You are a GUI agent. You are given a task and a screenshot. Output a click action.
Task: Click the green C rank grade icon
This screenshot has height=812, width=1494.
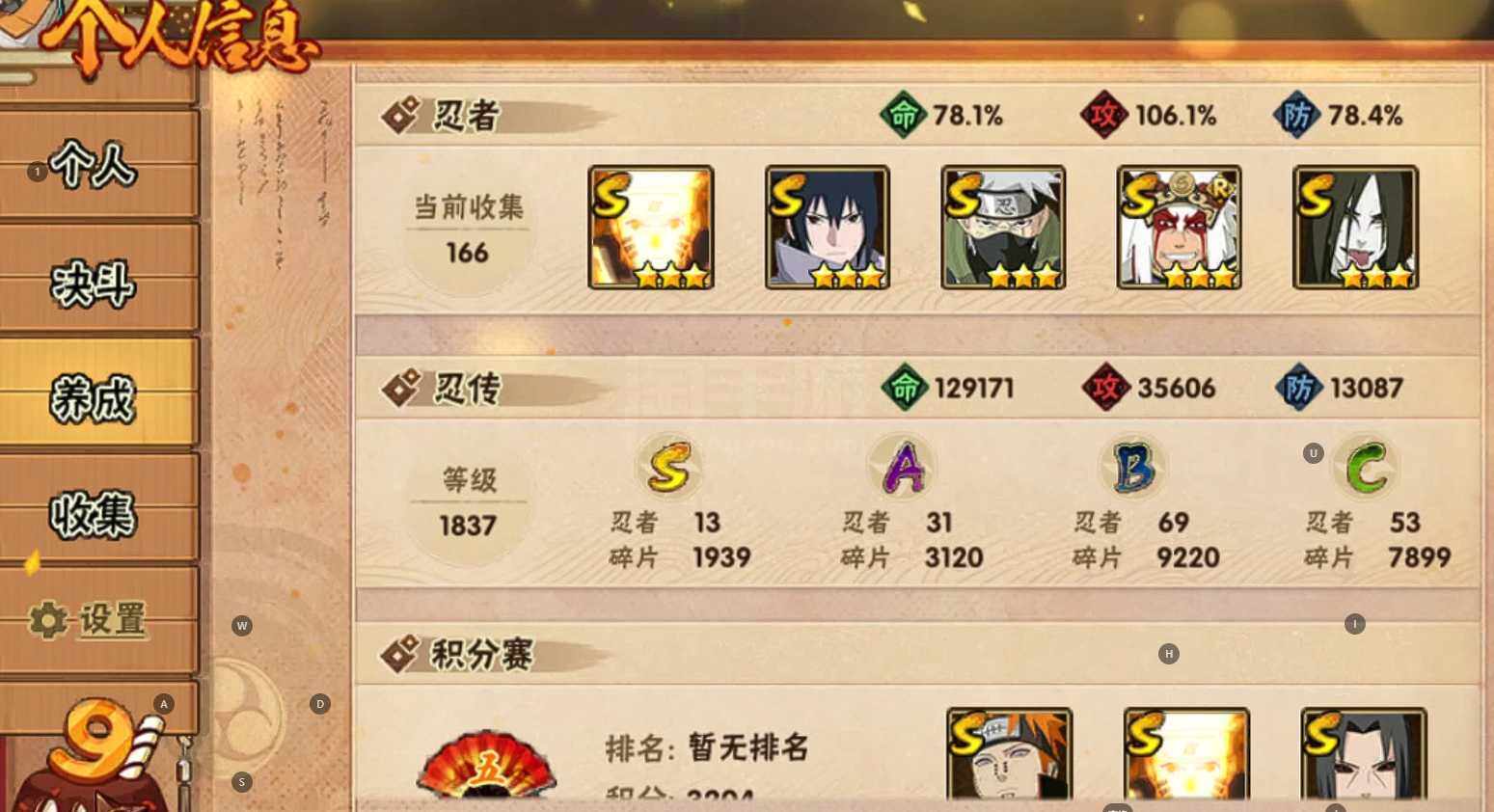pyautogui.click(x=1366, y=467)
